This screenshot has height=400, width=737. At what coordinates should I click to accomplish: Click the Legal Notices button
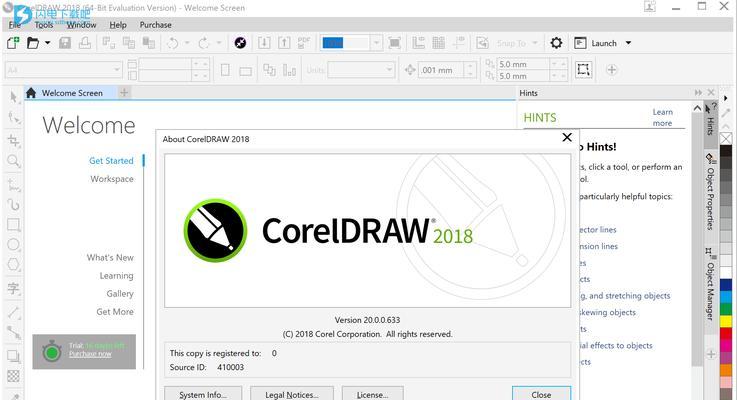tap(291, 394)
